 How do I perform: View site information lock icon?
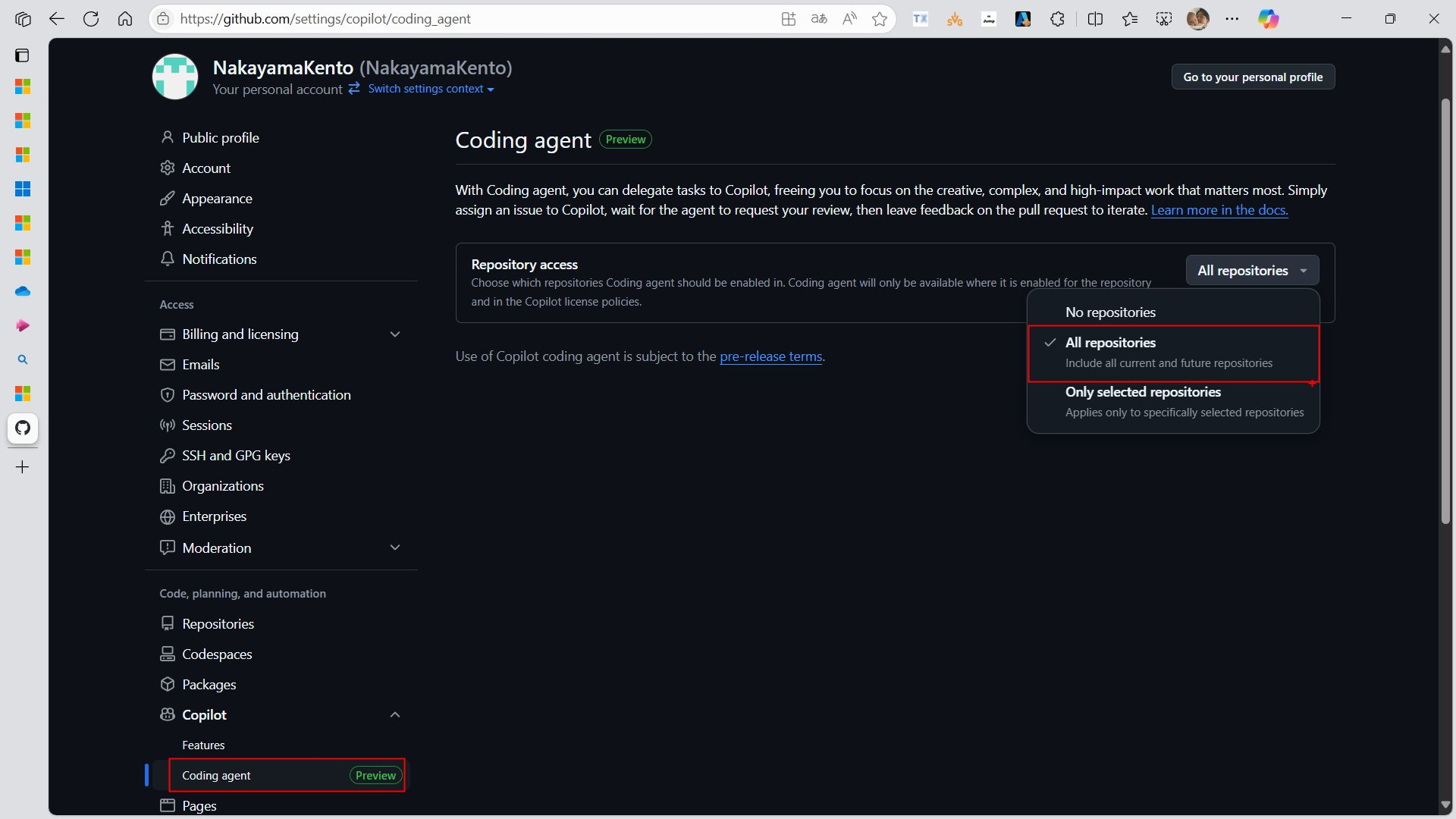163,19
